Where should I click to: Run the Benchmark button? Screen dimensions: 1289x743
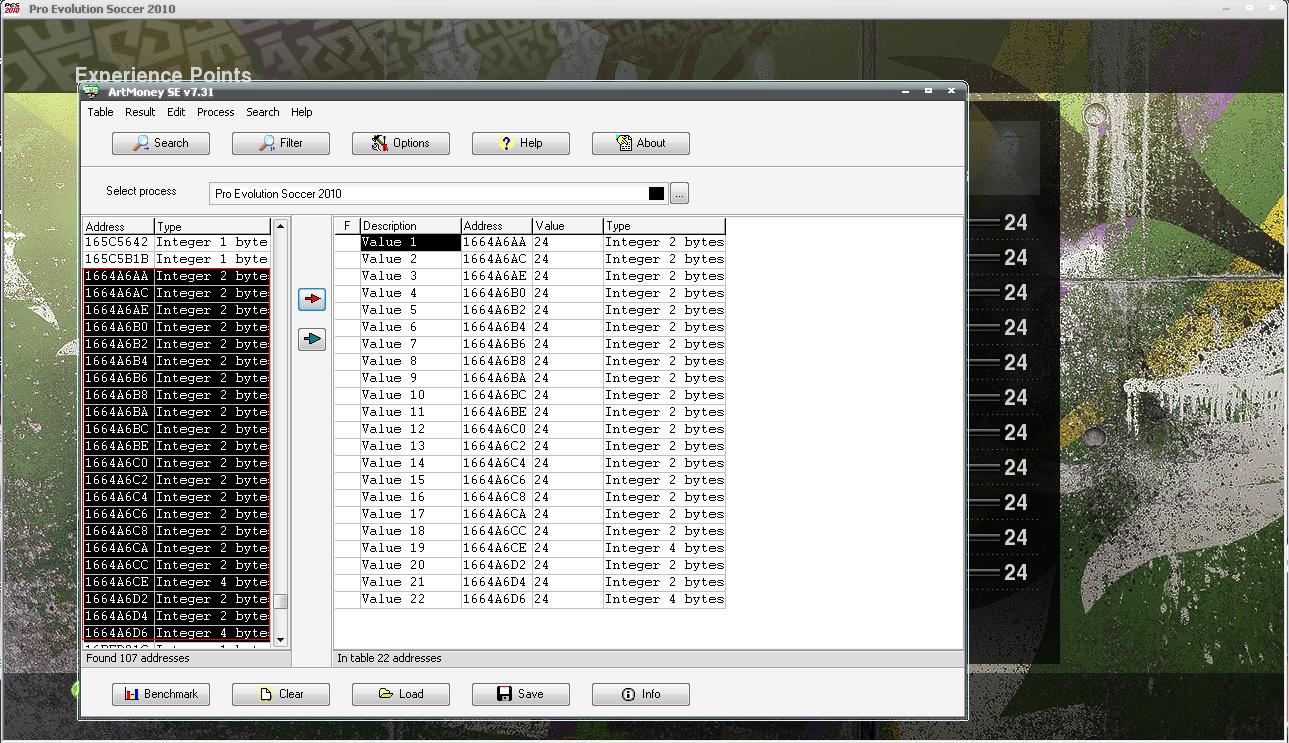click(161, 694)
